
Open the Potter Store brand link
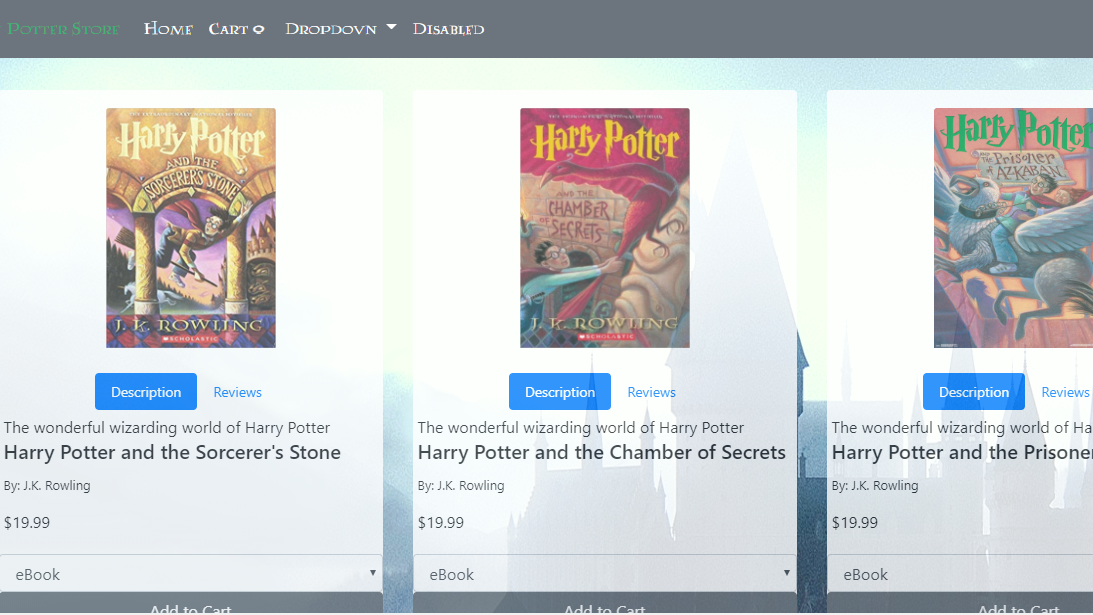[x=63, y=29]
